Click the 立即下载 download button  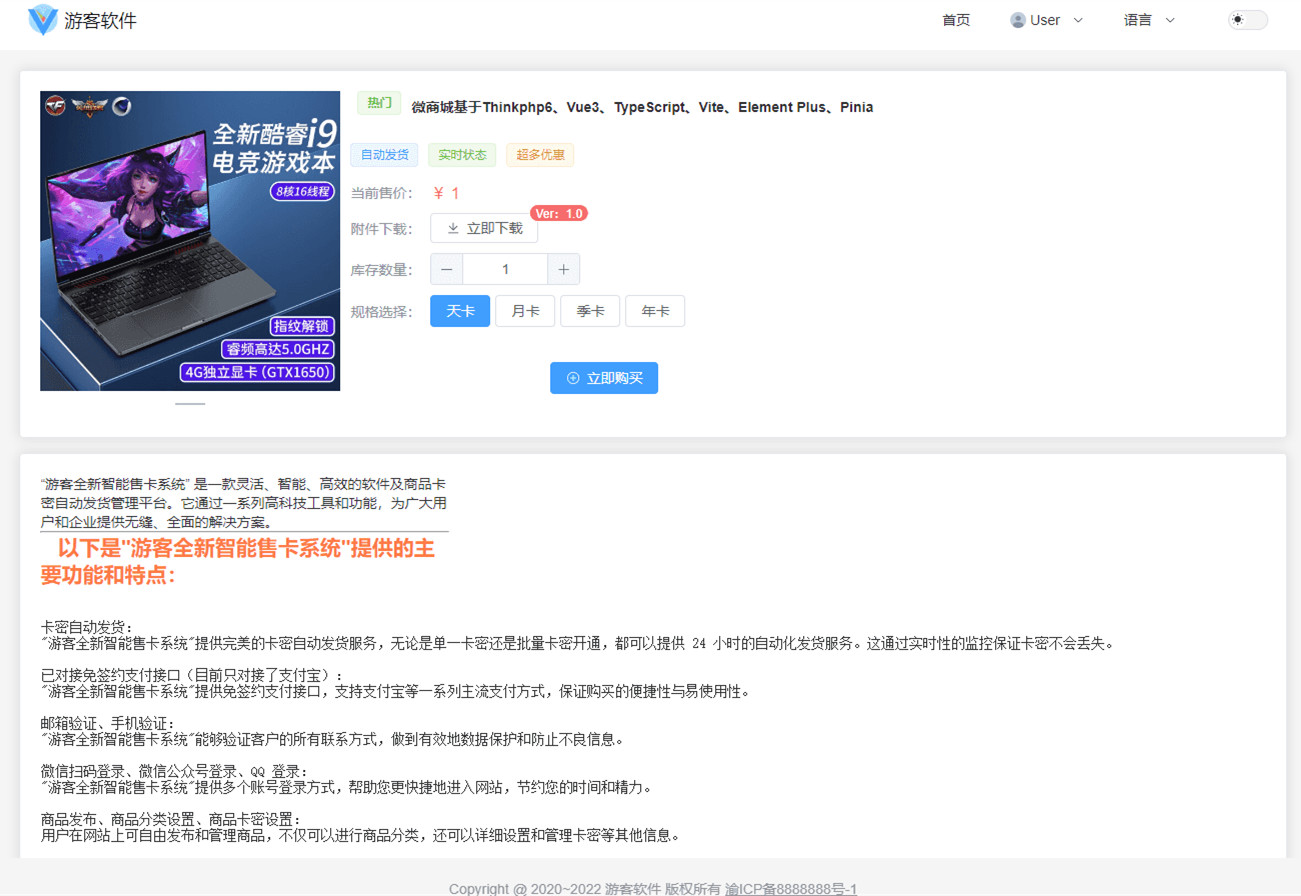coord(484,228)
